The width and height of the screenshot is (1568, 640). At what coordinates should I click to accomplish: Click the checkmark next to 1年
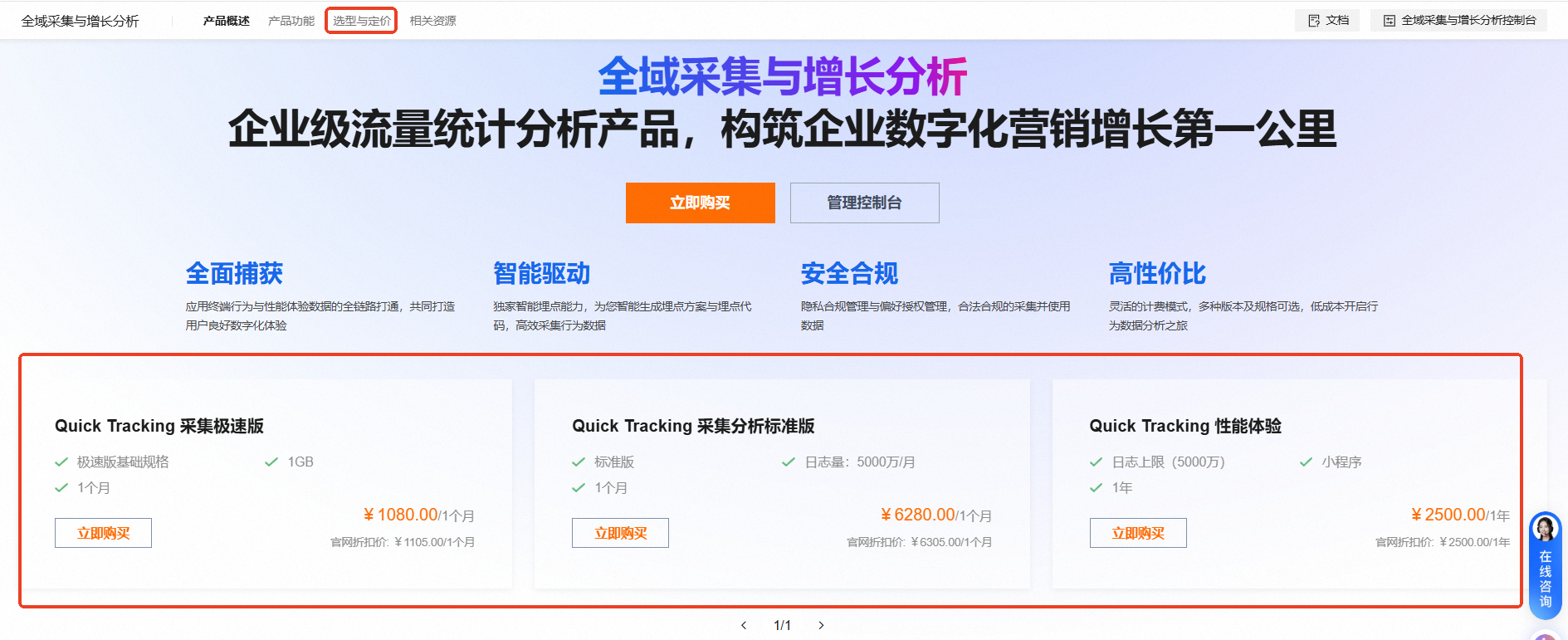pos(1097,488)
